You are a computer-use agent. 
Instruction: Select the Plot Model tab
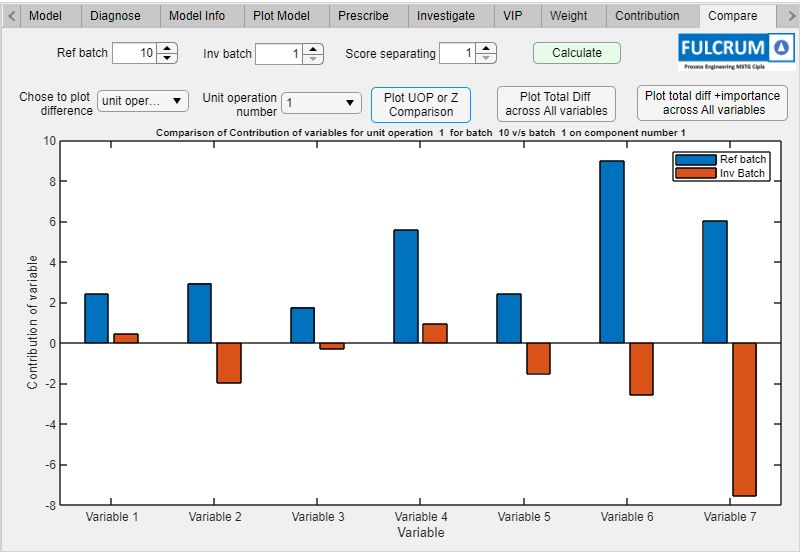point(281,16)
